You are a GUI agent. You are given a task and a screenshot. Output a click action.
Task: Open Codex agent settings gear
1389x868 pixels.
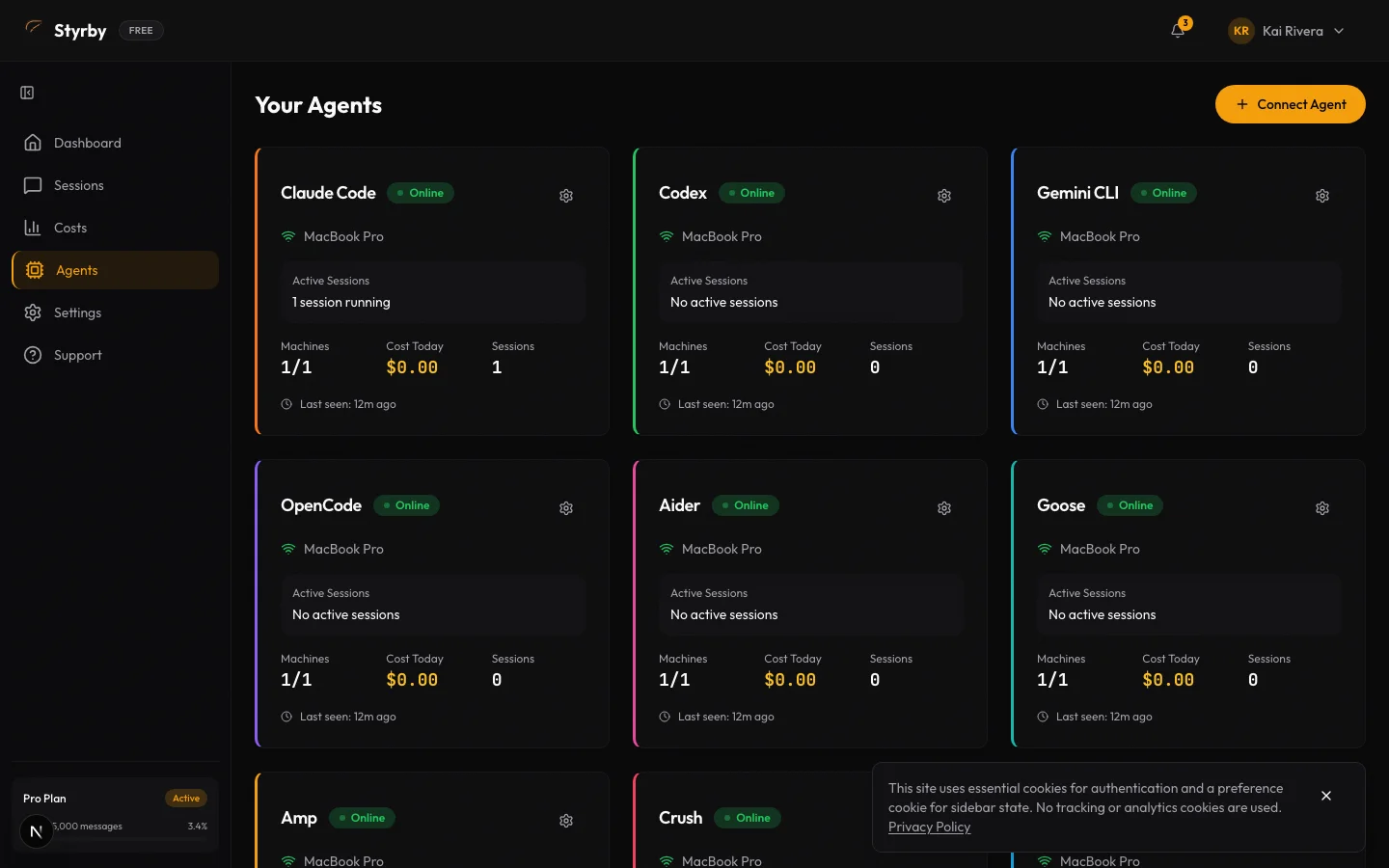coord(944,196)
